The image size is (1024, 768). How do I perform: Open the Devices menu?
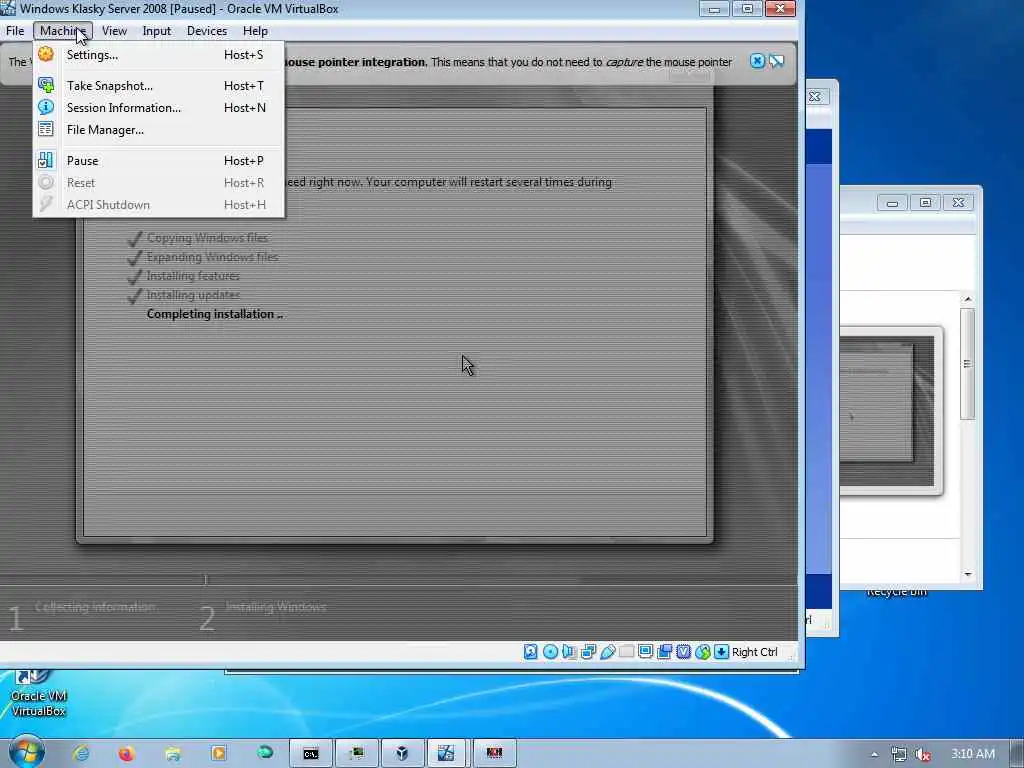(x=207, y=31)
